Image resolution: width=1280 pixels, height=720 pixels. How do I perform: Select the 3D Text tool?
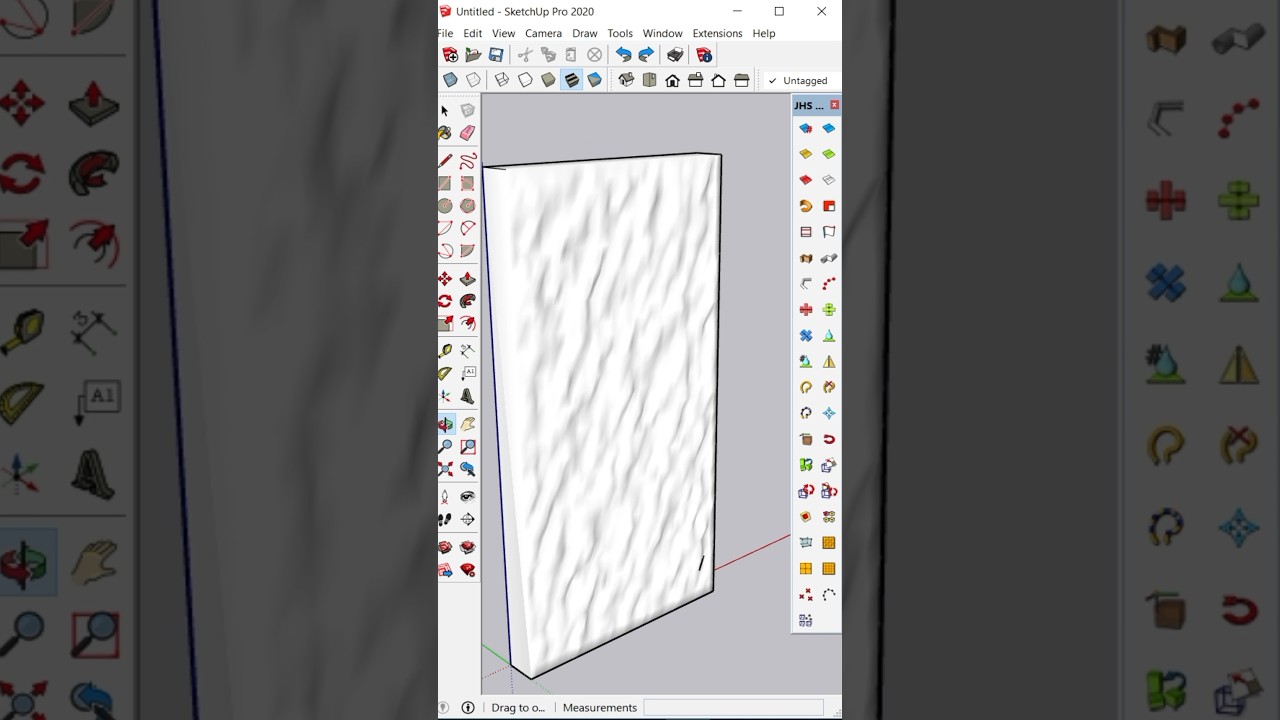(467, 396)
